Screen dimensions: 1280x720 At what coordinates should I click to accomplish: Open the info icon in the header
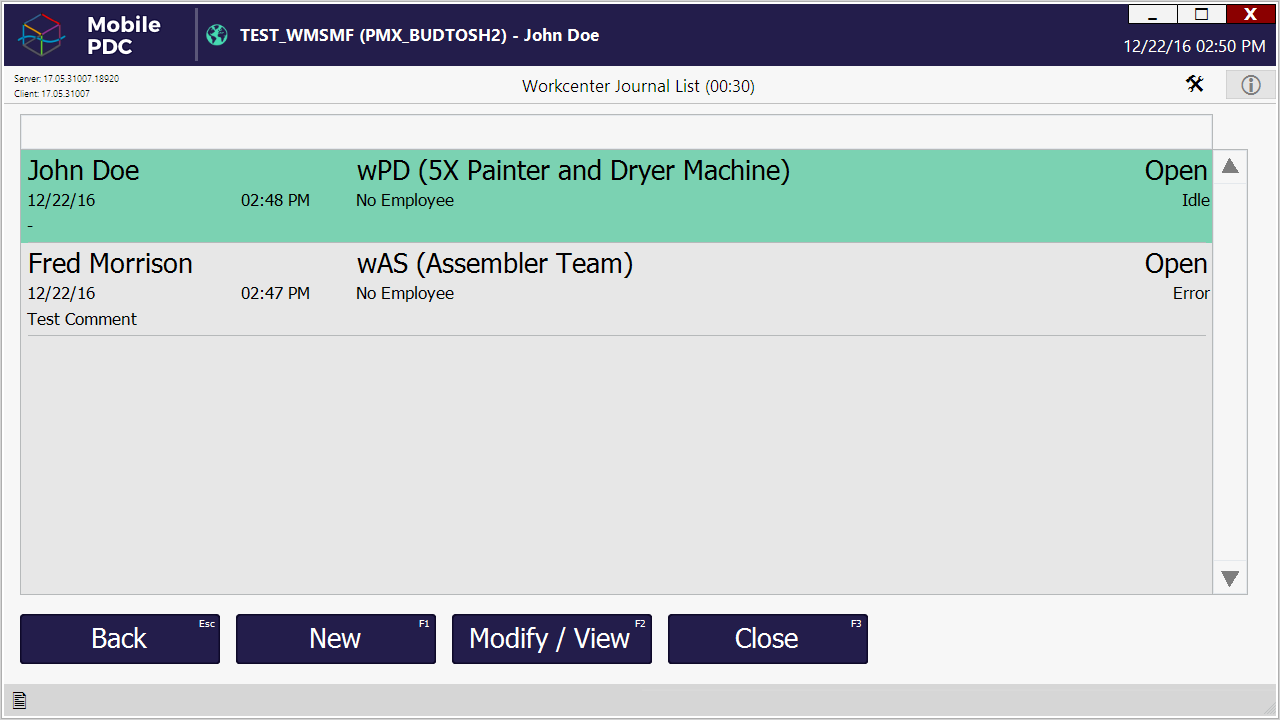(x=1250, y=85)
